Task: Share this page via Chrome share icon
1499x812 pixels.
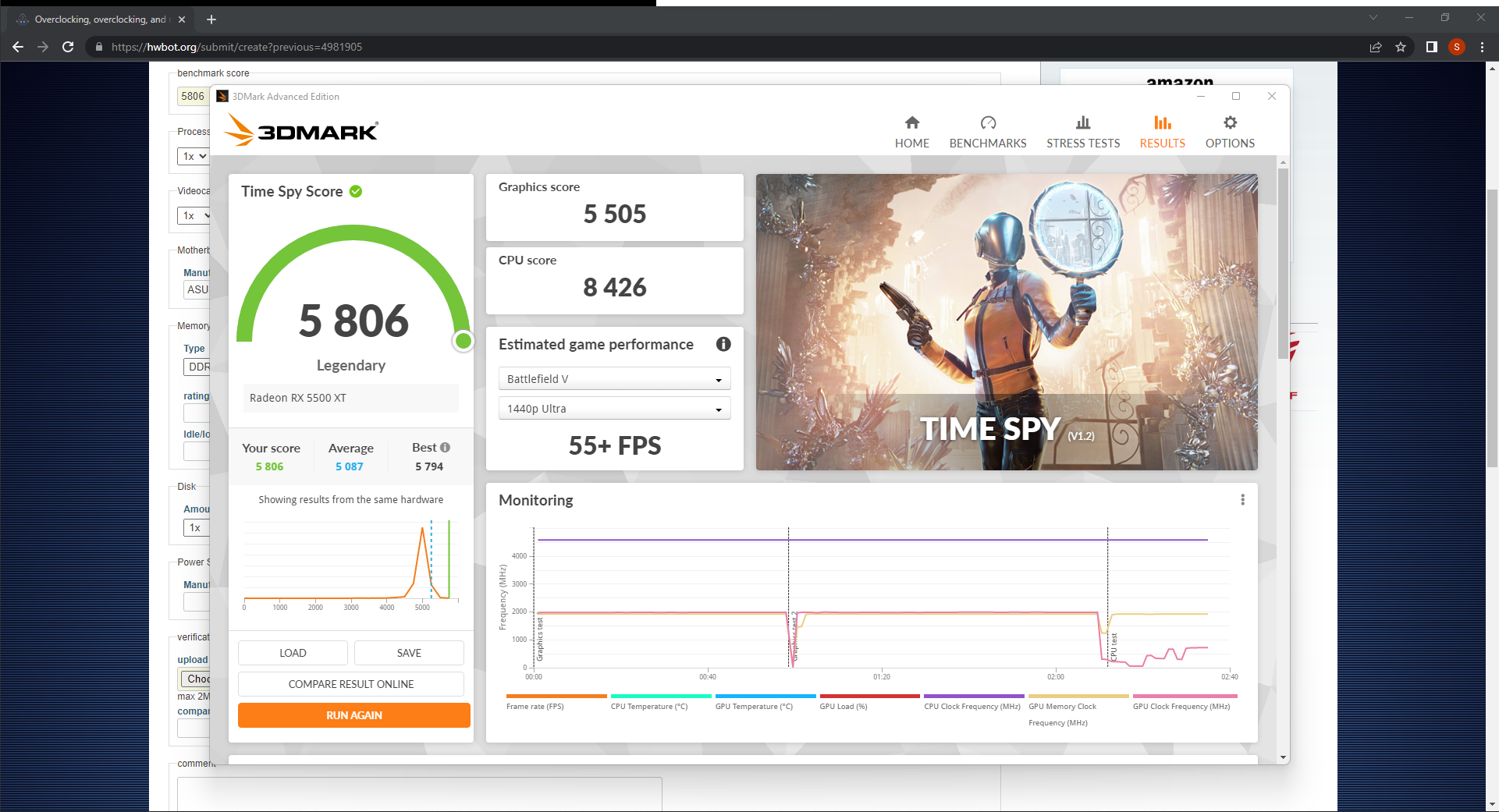Action: coord(1376,47)
